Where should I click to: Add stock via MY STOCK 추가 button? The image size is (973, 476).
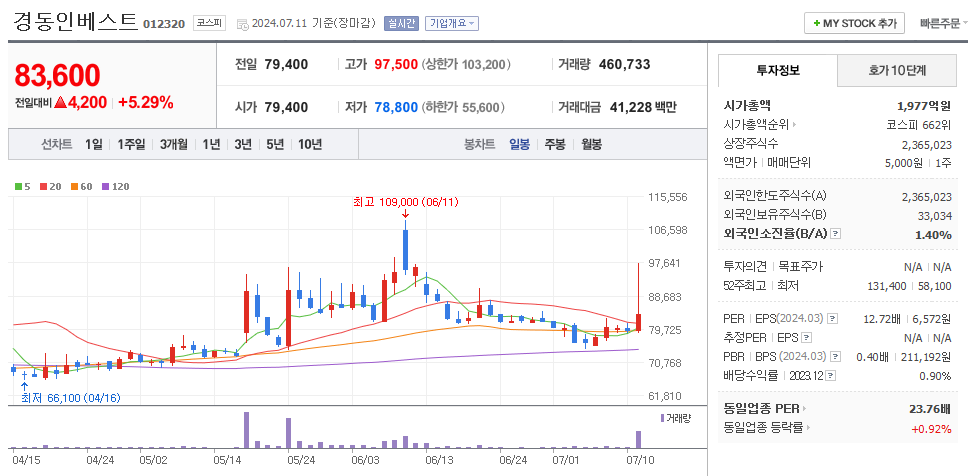(x=854, y=24)
